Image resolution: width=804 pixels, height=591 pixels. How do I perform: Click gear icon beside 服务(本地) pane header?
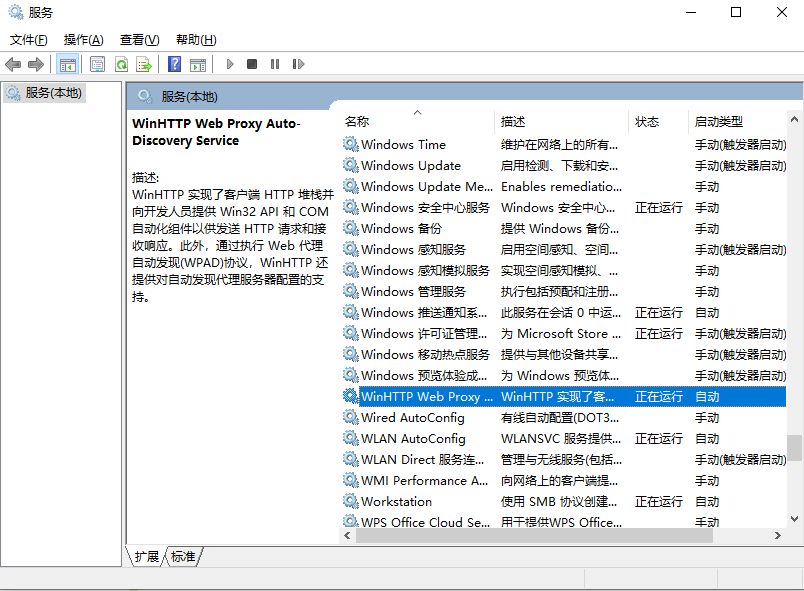145,96
